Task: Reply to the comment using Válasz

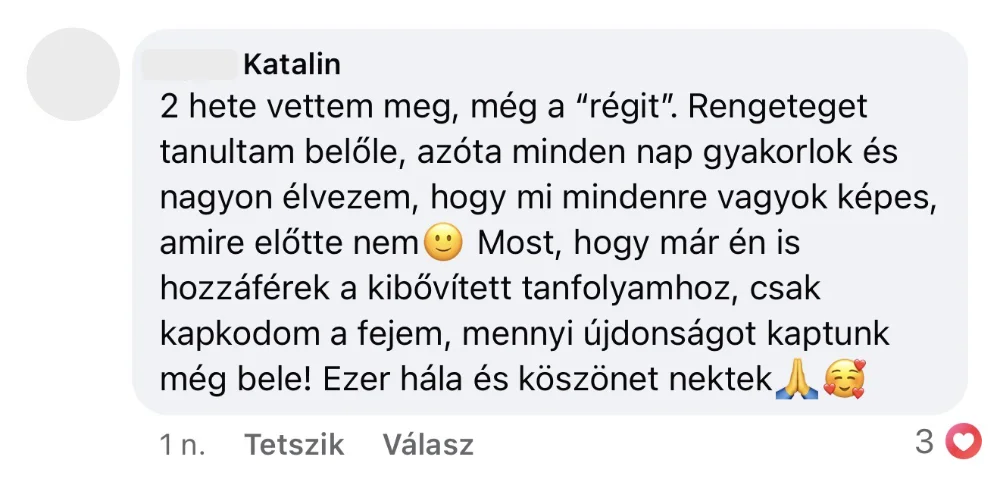Action: pyautogui.click(x=428, y=444)
